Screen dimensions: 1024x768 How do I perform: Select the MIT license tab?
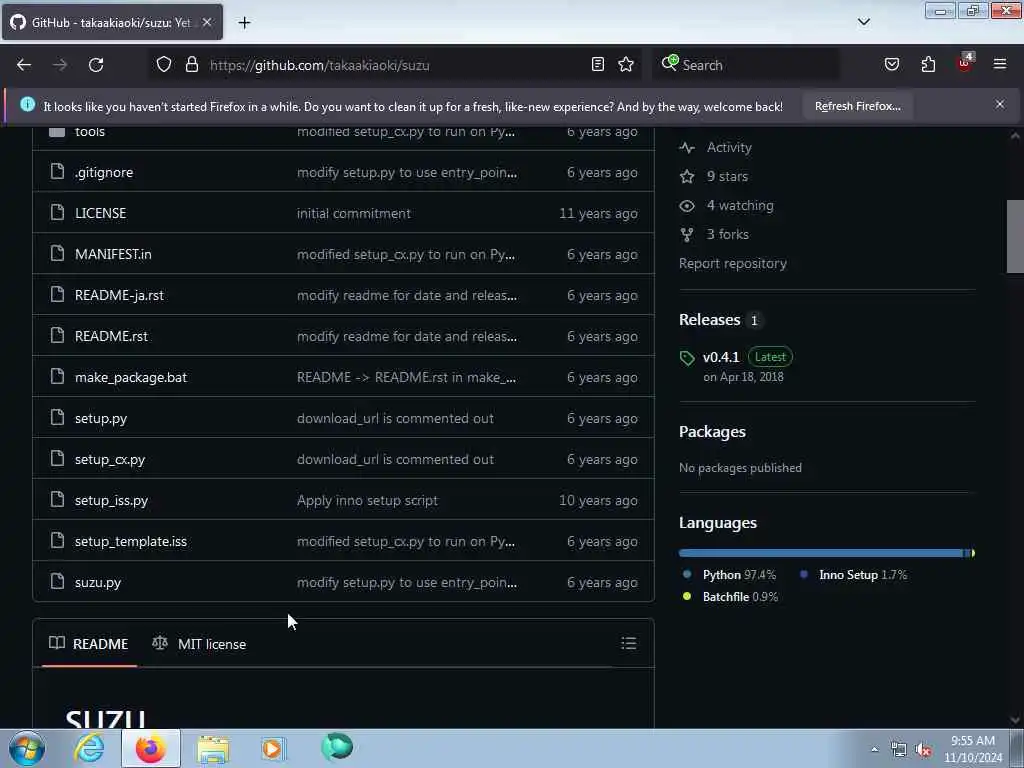(x=199, y=644)
